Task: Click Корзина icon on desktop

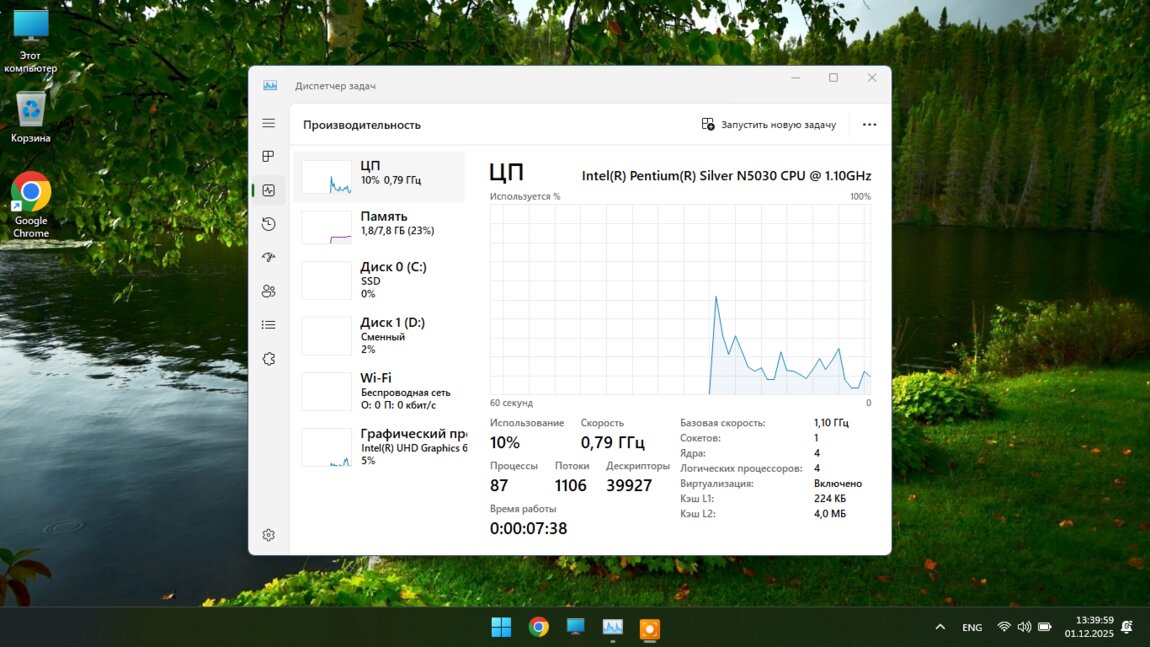Action: [x=31, y=117]
